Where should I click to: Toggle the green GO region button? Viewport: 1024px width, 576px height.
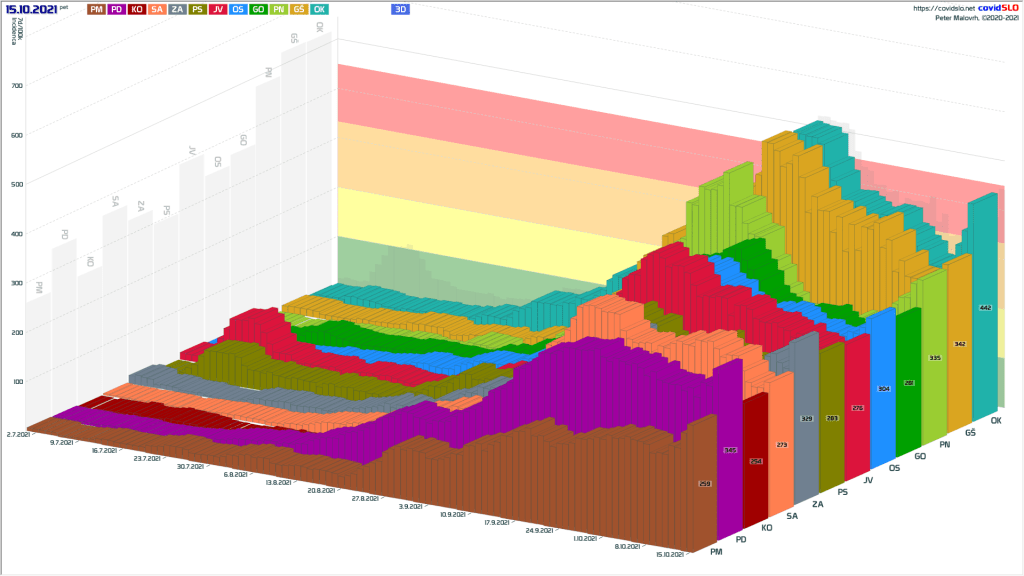258,9
